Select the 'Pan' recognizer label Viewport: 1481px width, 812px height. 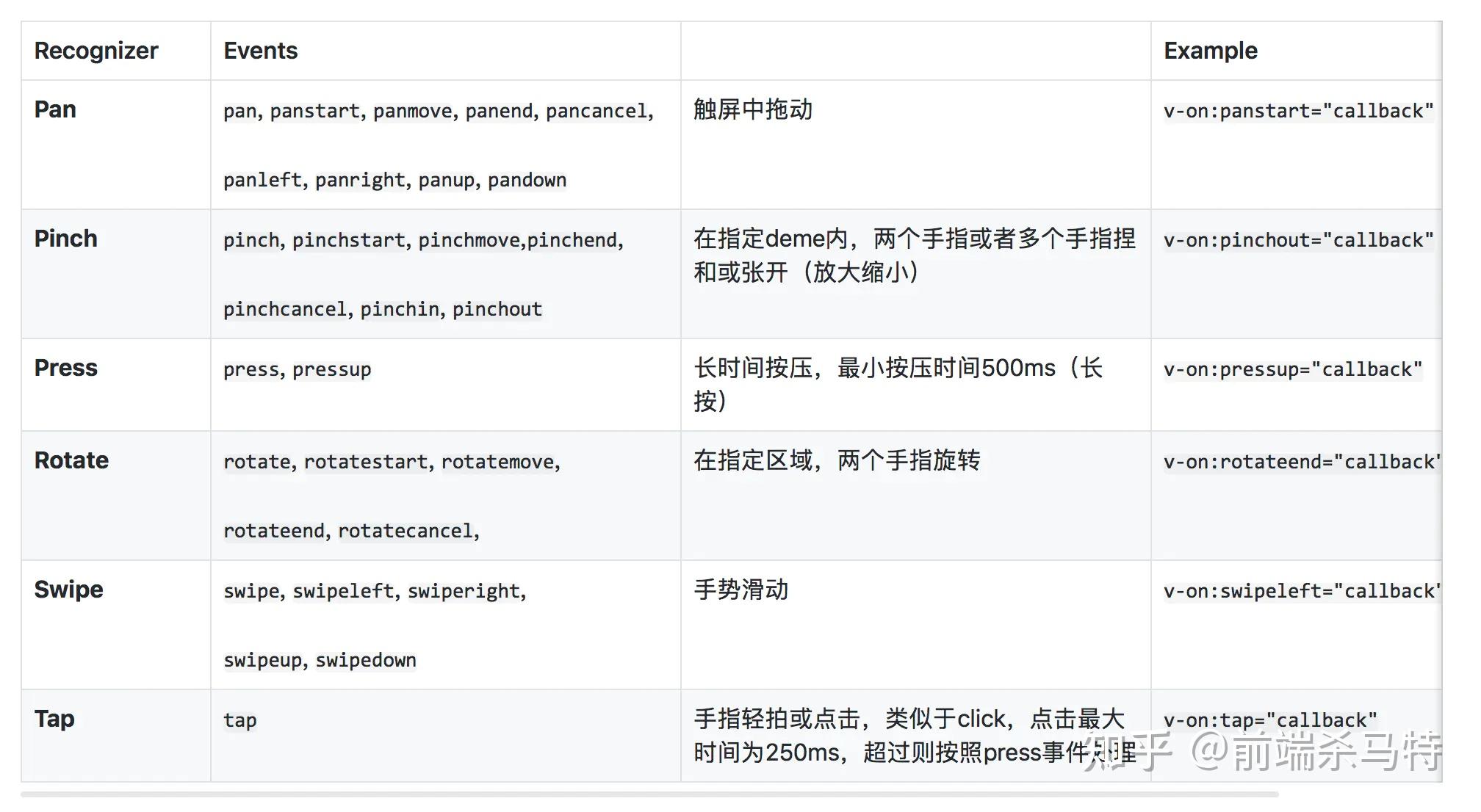(54, 109)
